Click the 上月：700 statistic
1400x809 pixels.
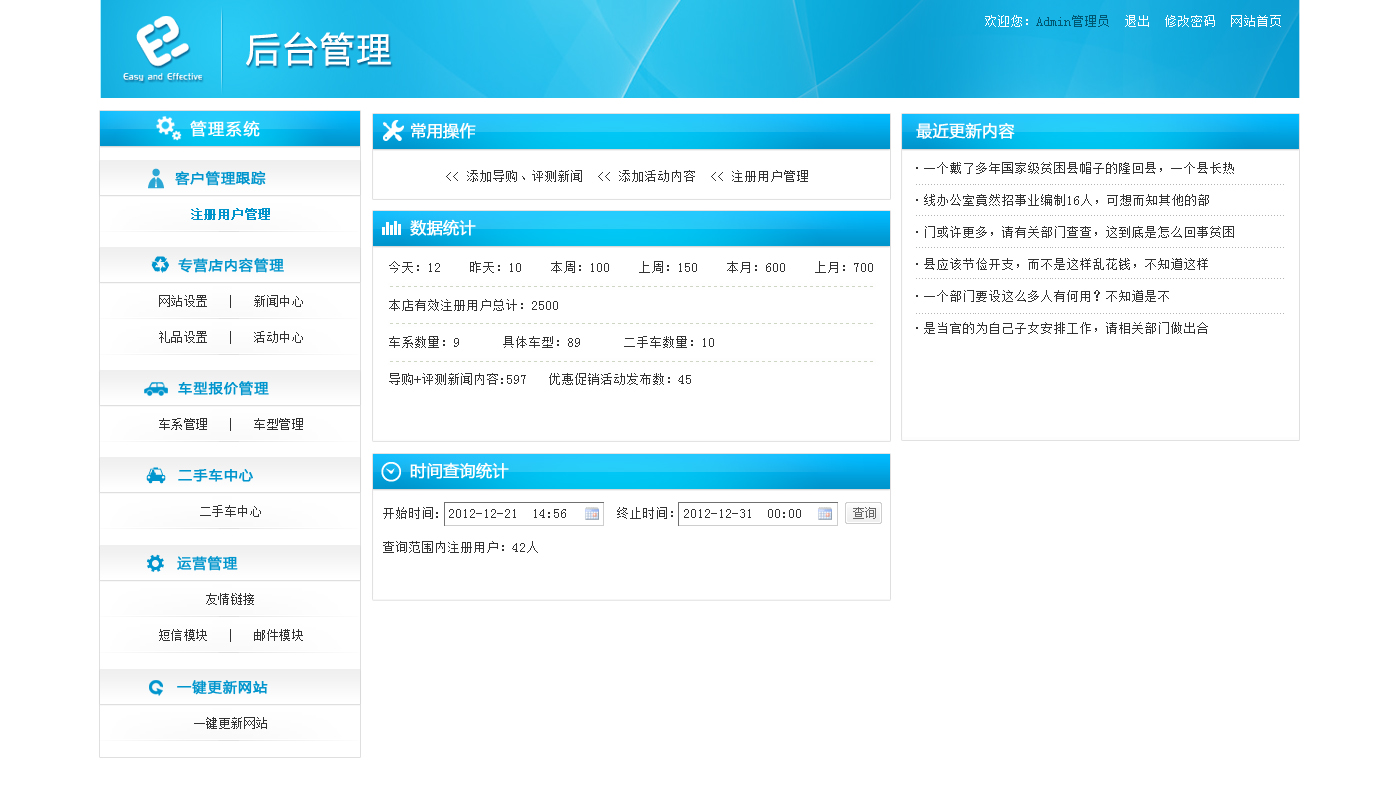coord(844,268)
